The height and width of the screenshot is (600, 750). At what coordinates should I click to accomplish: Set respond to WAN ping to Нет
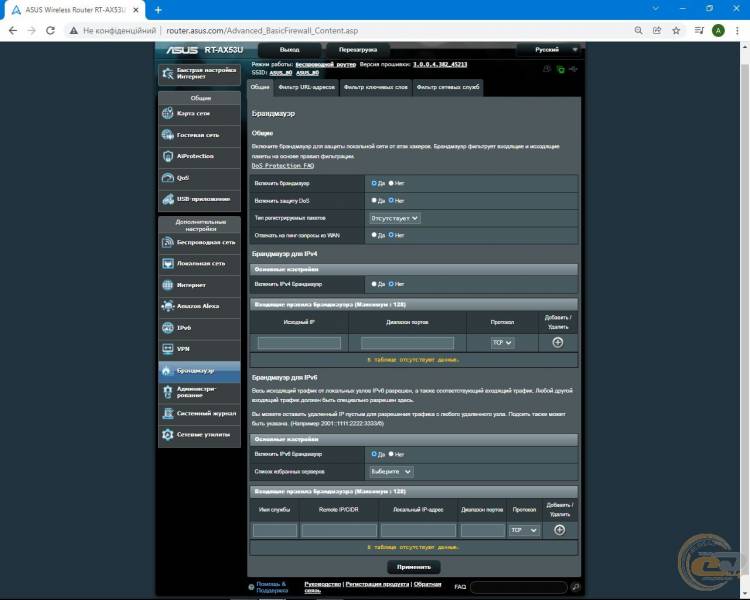point(391,235)
